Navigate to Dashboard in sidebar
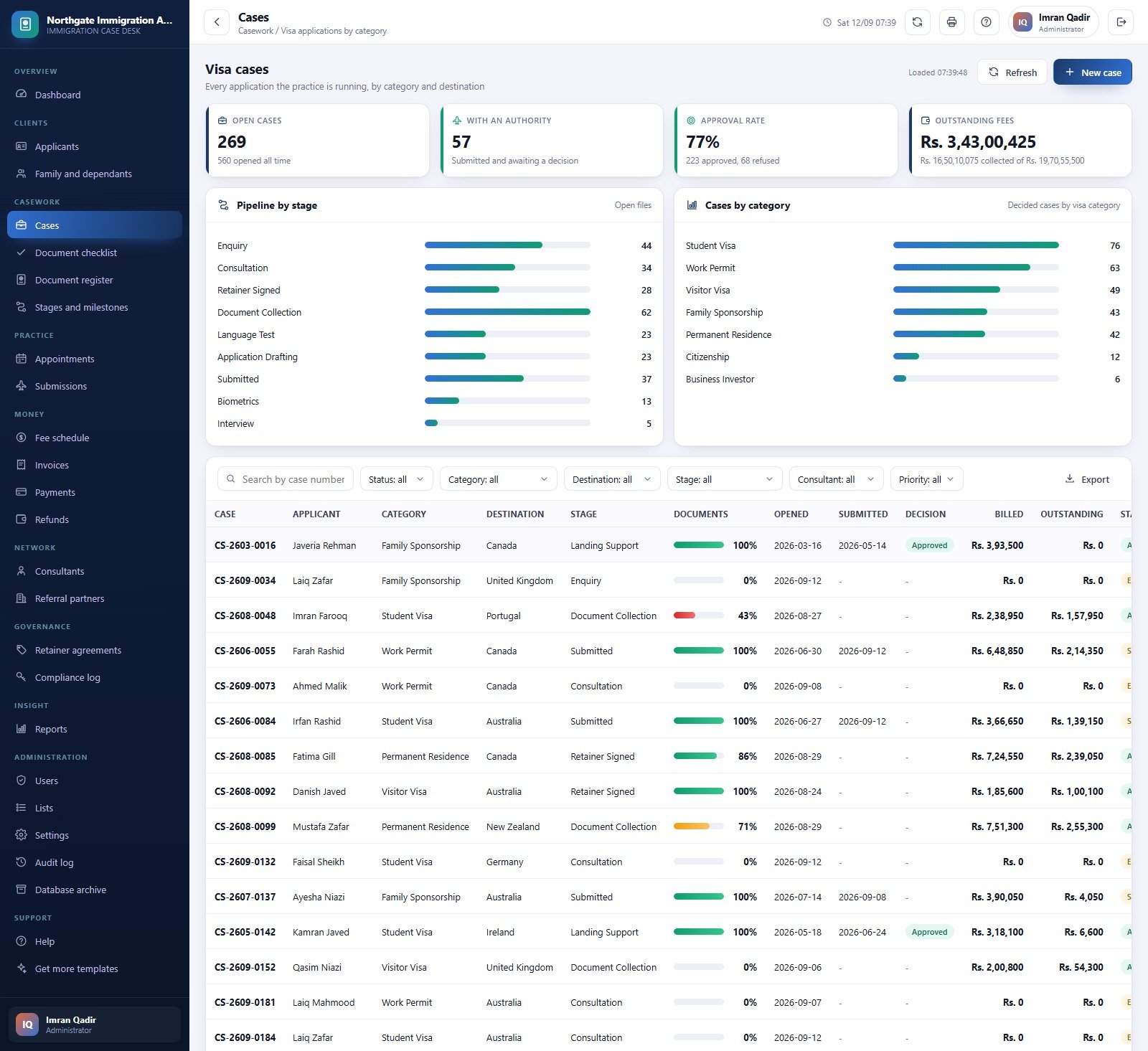Image resolution: width=1148 pixels, height=1051 pixels. [95, 95]
